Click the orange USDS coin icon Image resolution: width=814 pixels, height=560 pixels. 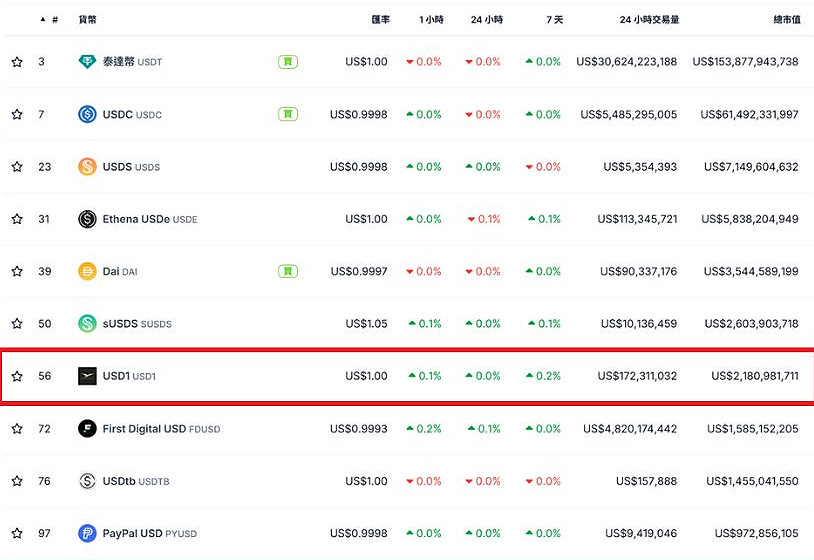(88, 167)
